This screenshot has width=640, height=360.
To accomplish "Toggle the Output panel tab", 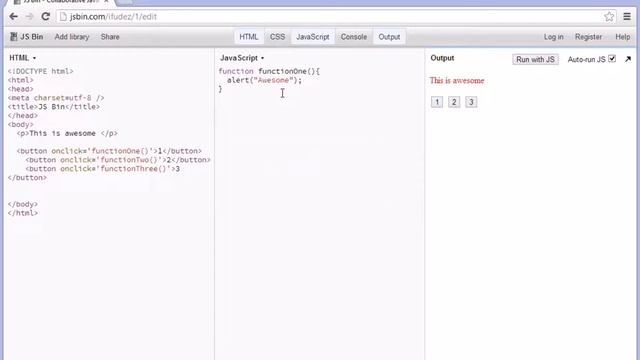I will (x=389, y=37).
